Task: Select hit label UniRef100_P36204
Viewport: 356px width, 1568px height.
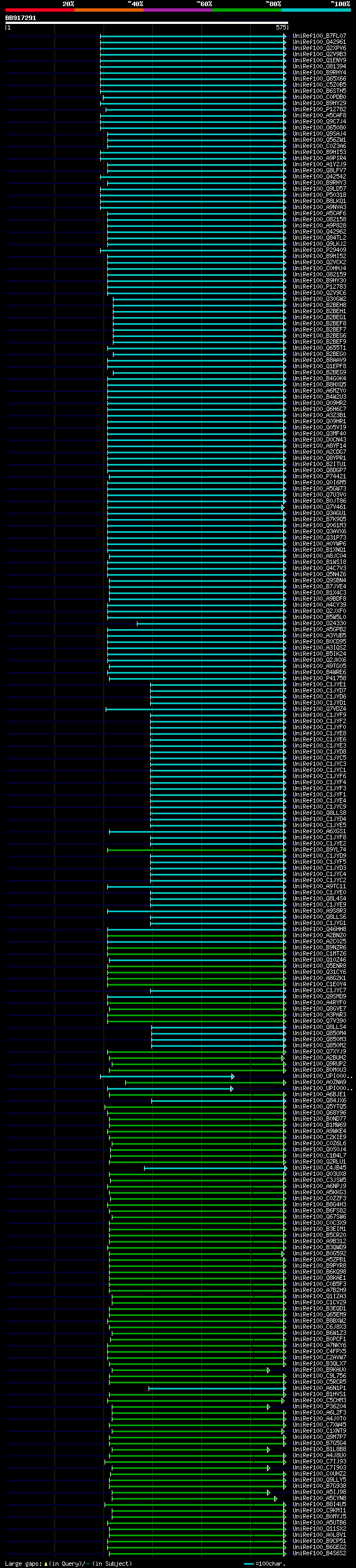Action: click(319, 1406)
